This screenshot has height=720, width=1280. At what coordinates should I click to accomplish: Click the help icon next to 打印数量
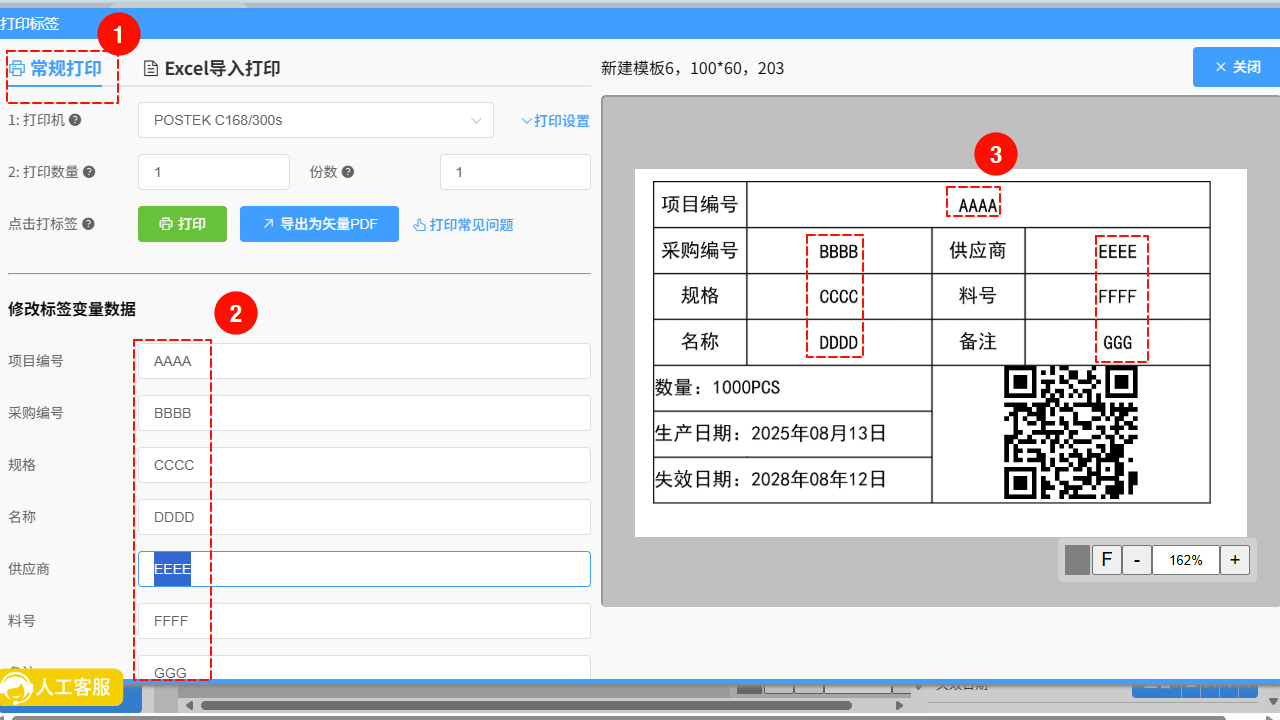tap(89, 172)
